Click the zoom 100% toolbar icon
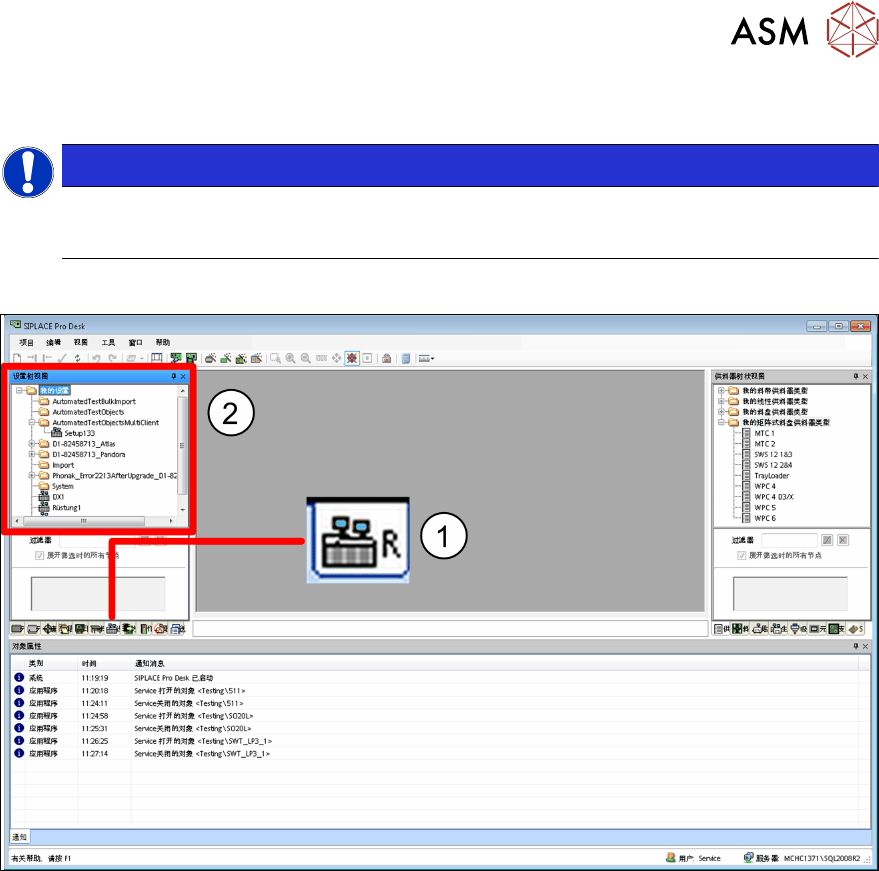The height and width of the screenshot is (871, 879). (x=321, y=358)
